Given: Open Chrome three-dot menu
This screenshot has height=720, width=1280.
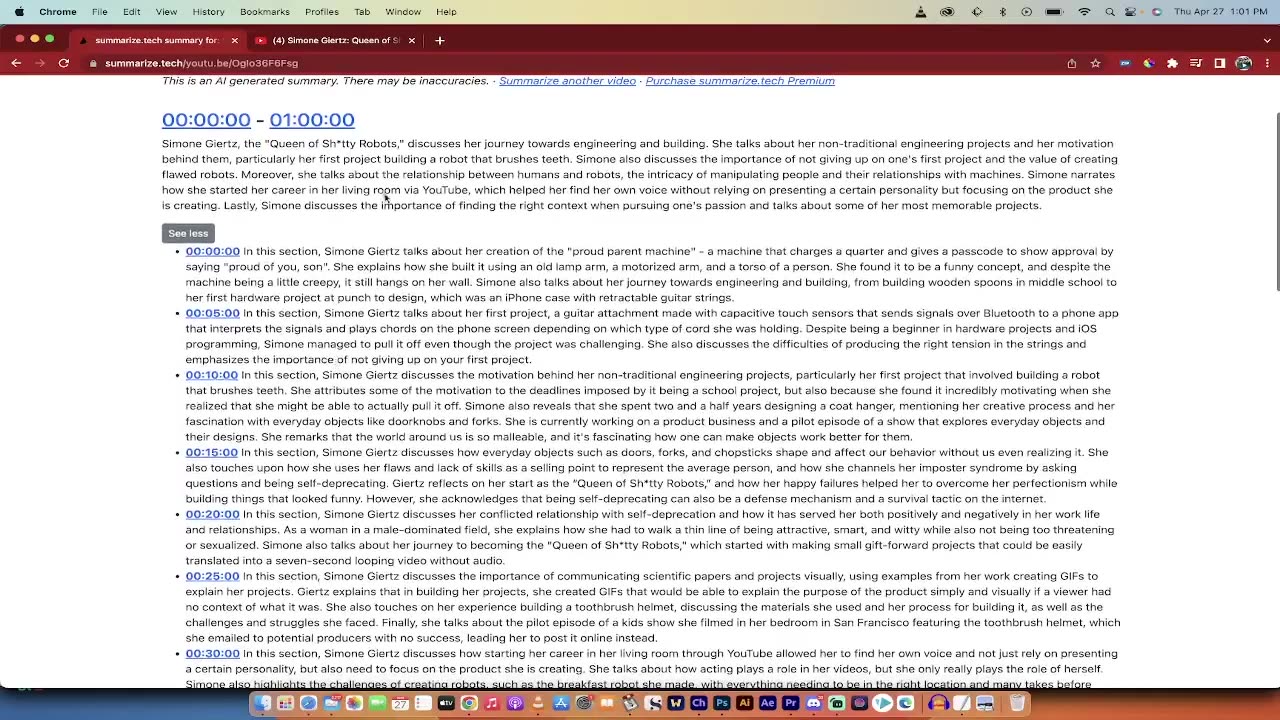Looking at the screenshot, I should tap(1266, 63).
